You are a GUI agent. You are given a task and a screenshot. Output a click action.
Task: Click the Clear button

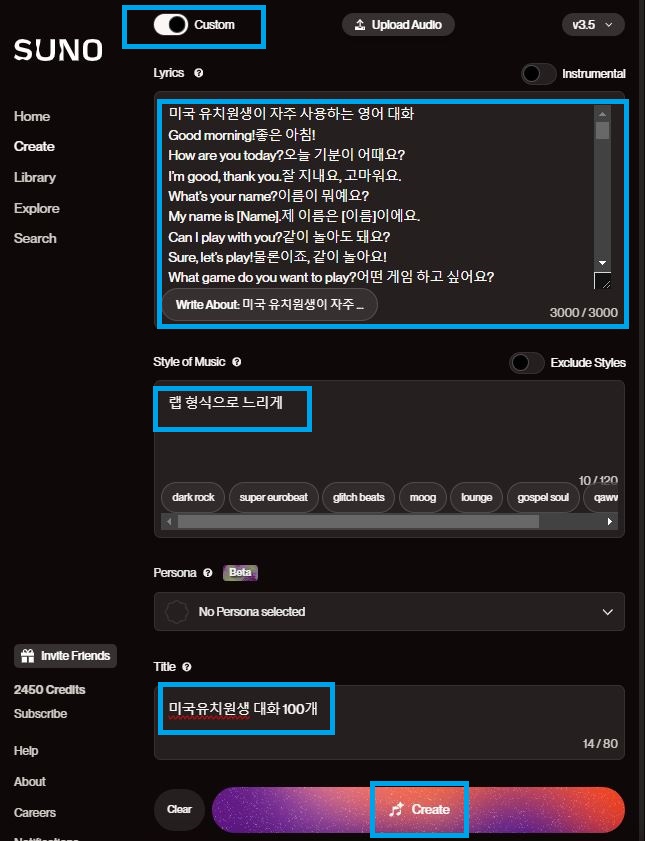click(179, 809)
